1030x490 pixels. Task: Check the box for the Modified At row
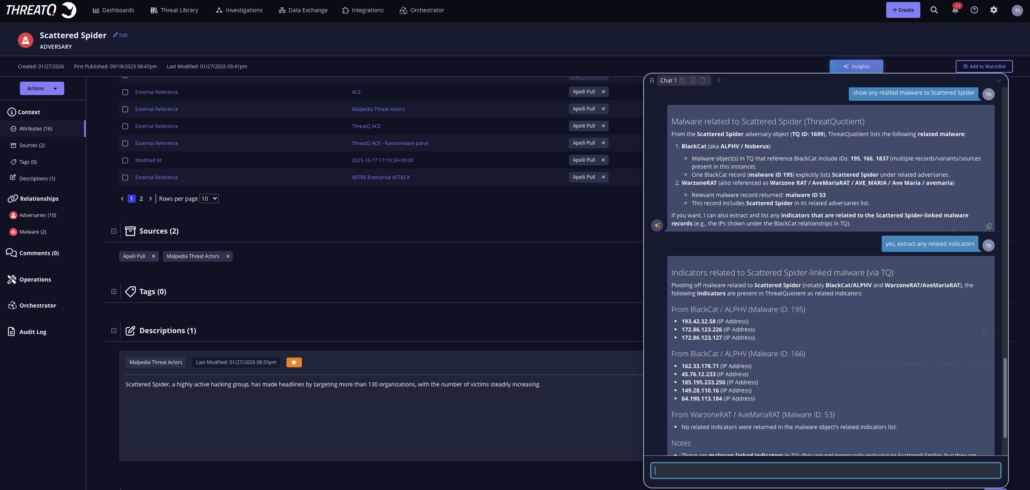tap(125, 160)
